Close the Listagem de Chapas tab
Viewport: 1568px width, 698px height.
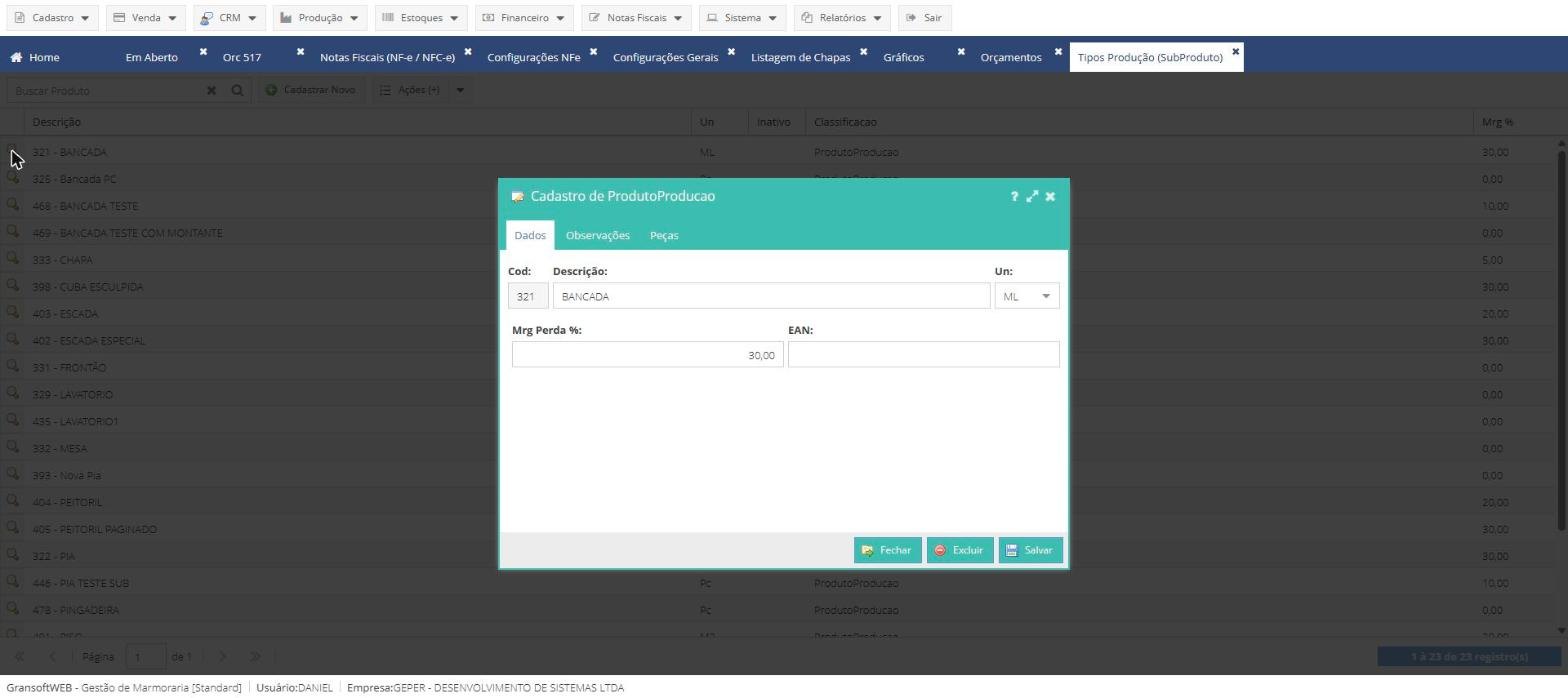[x=863, y=51]
